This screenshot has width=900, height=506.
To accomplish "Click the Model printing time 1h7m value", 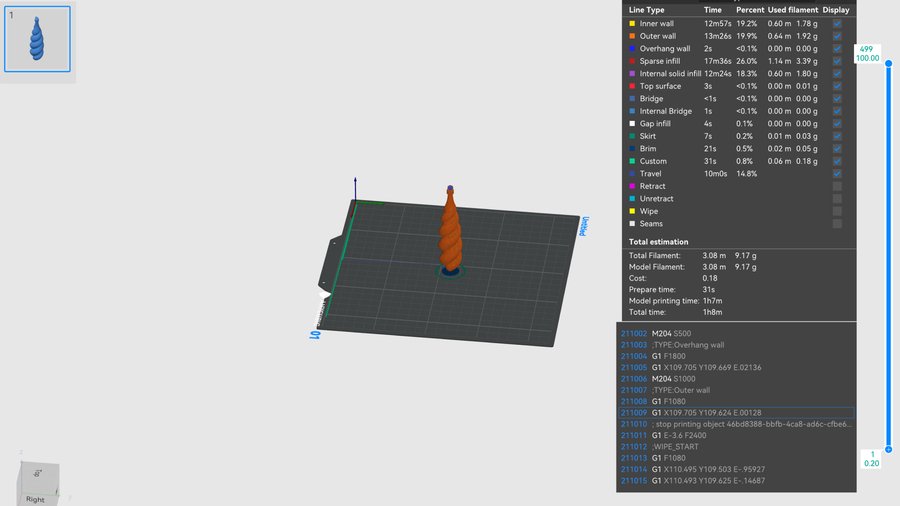I will [712, 301].
